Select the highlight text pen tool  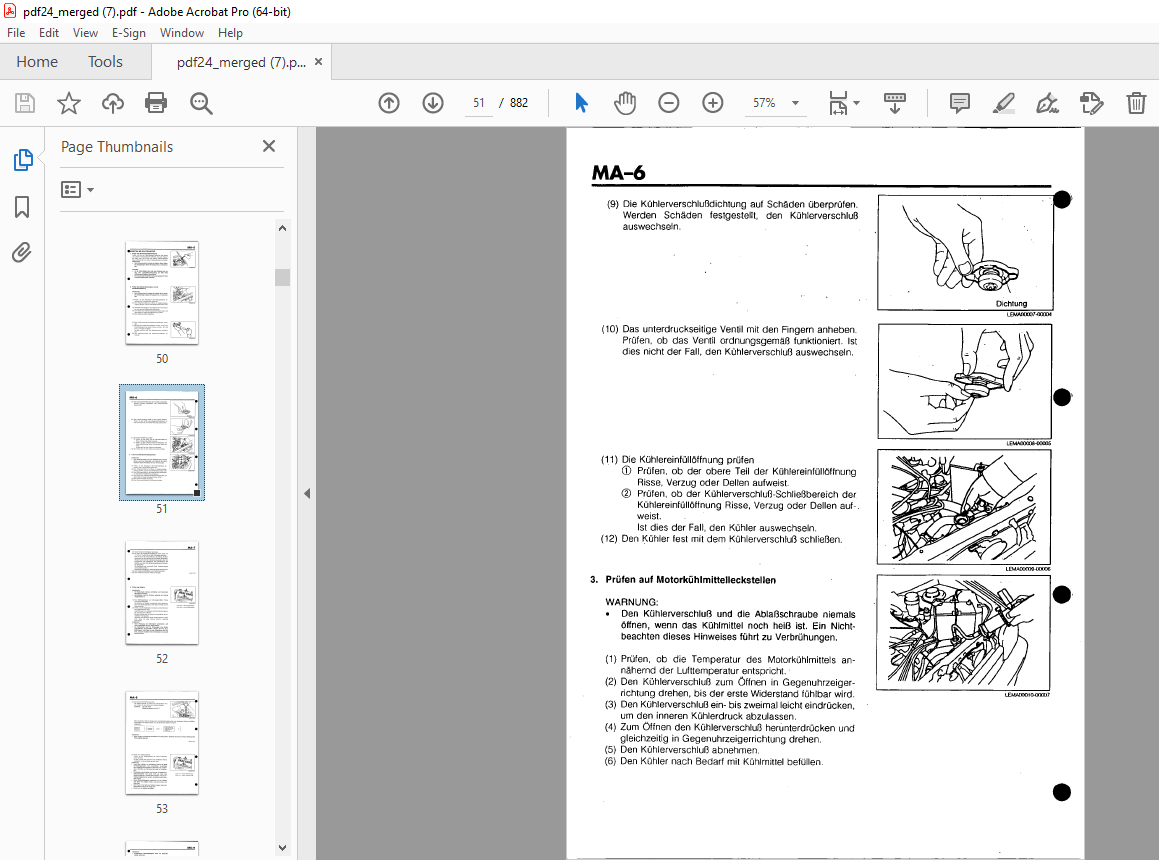point(1003,103)
